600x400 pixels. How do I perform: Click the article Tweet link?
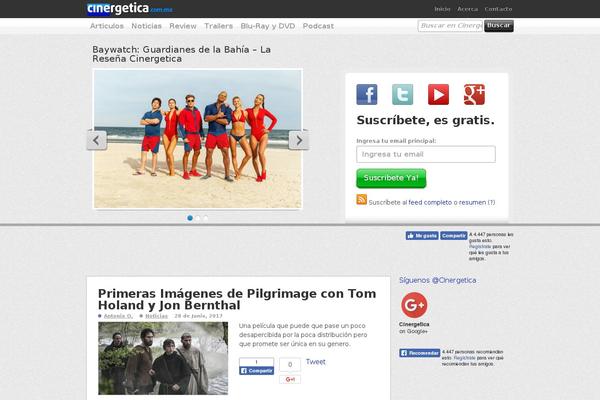(x=315, y=362)
